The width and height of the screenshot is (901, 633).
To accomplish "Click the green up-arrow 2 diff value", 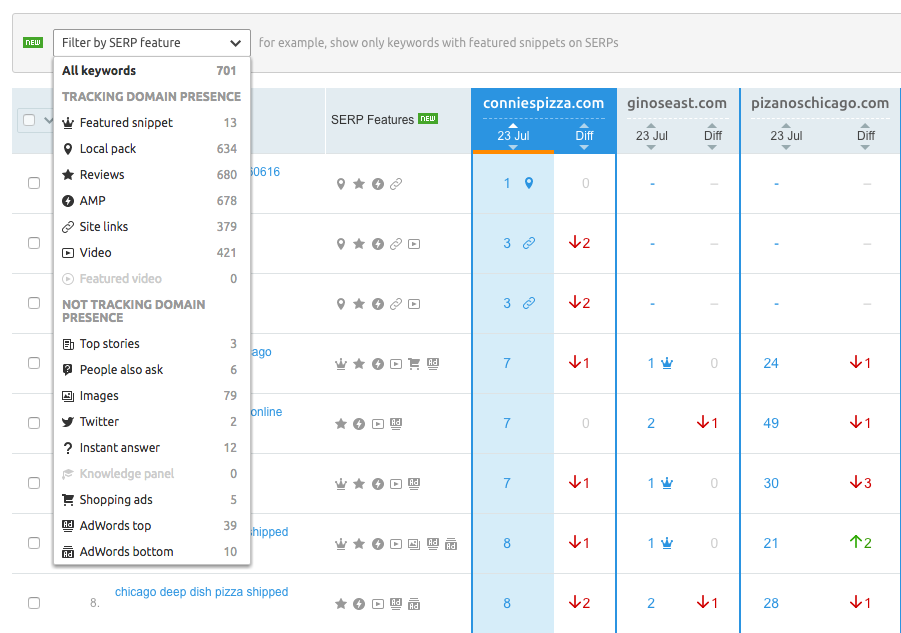I will click(x=860, y=542).
